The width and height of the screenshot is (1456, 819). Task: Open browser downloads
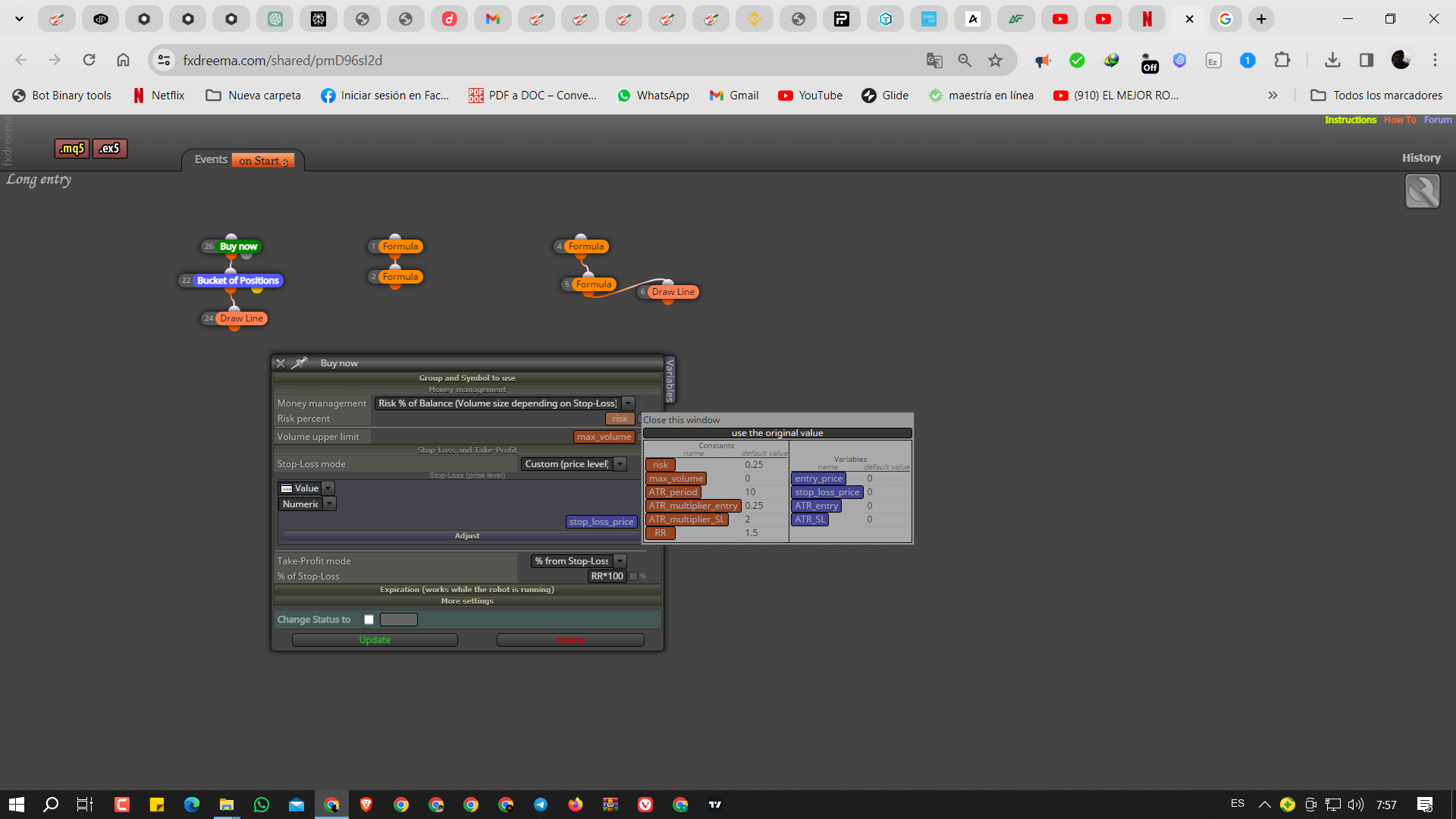click(1332, 60)
